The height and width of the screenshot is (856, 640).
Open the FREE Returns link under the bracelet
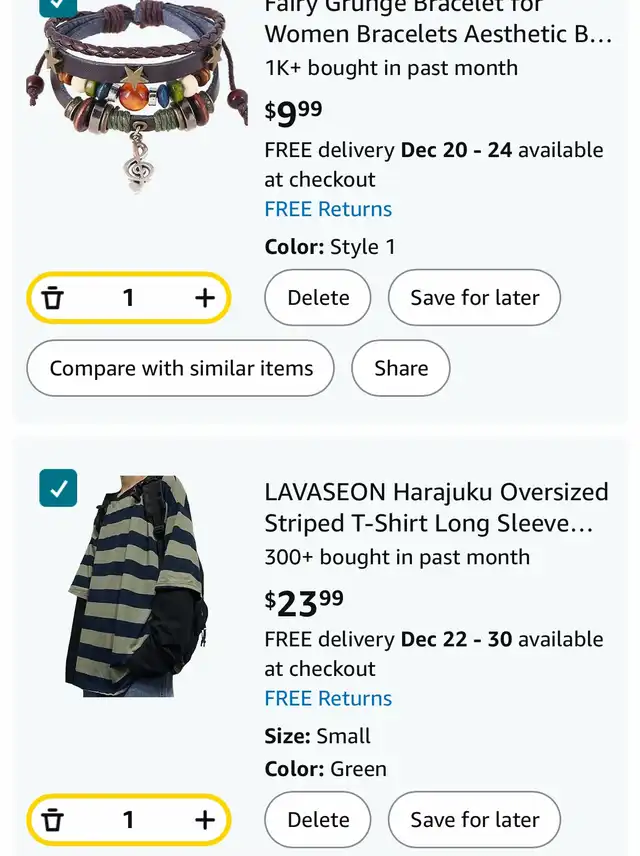coord(328,209)
